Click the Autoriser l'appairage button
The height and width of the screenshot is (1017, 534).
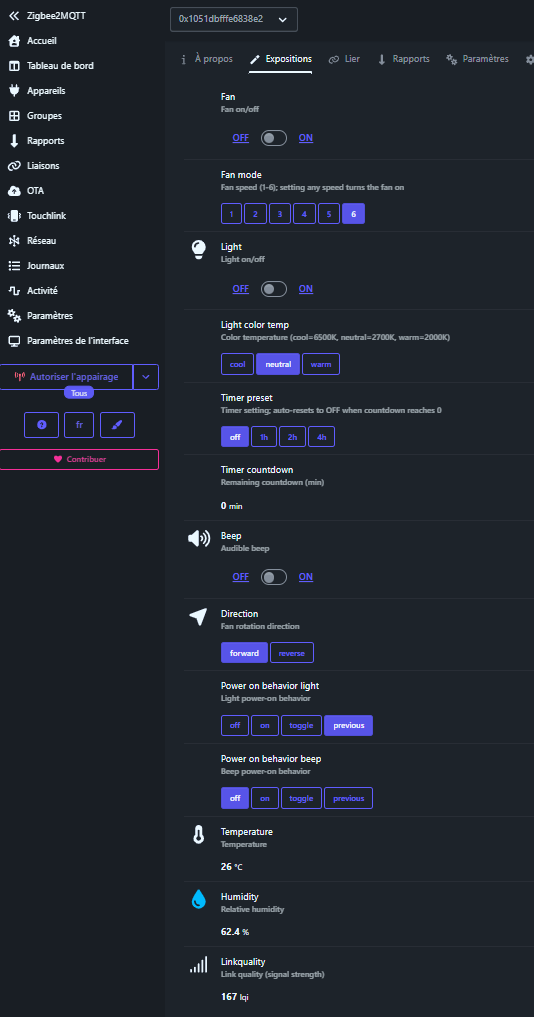pyautogui.click(x=66, y=377)
